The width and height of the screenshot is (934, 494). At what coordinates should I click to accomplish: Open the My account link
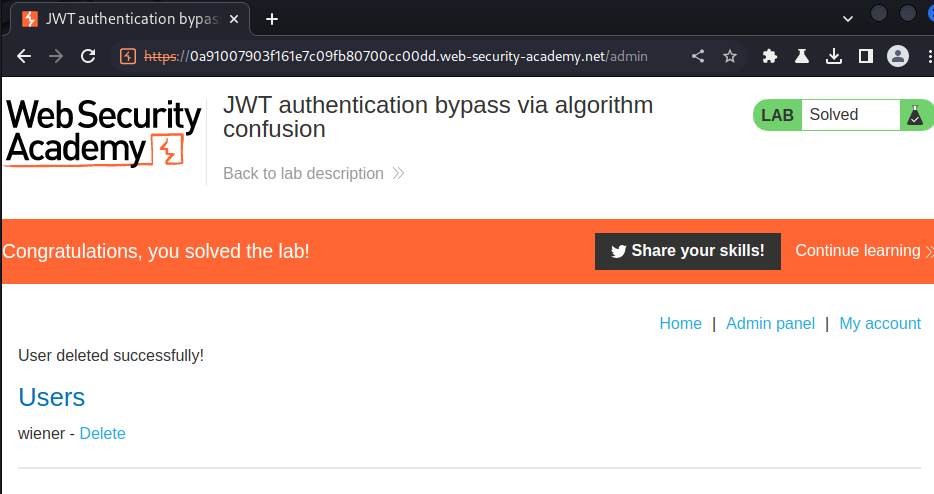coord(880,324)
